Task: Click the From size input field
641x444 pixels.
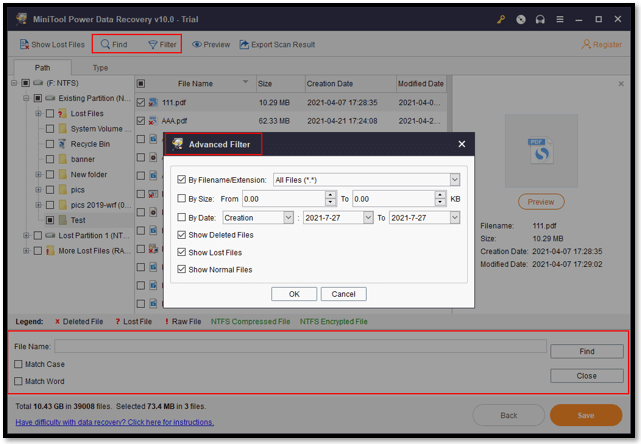Action: pyautogui.click(x=284, y=199)
